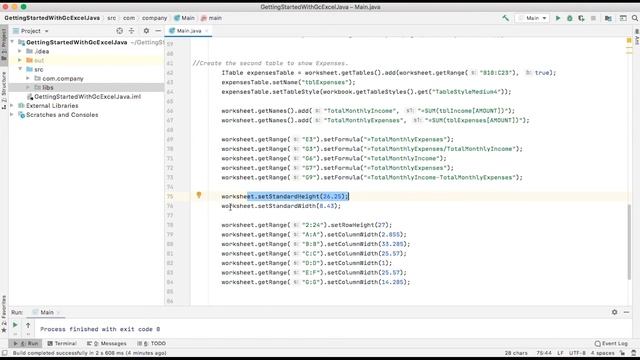Screen dimensions: 640x360
Task: Click Main class breadcrumb
Action: pos(184,18)
